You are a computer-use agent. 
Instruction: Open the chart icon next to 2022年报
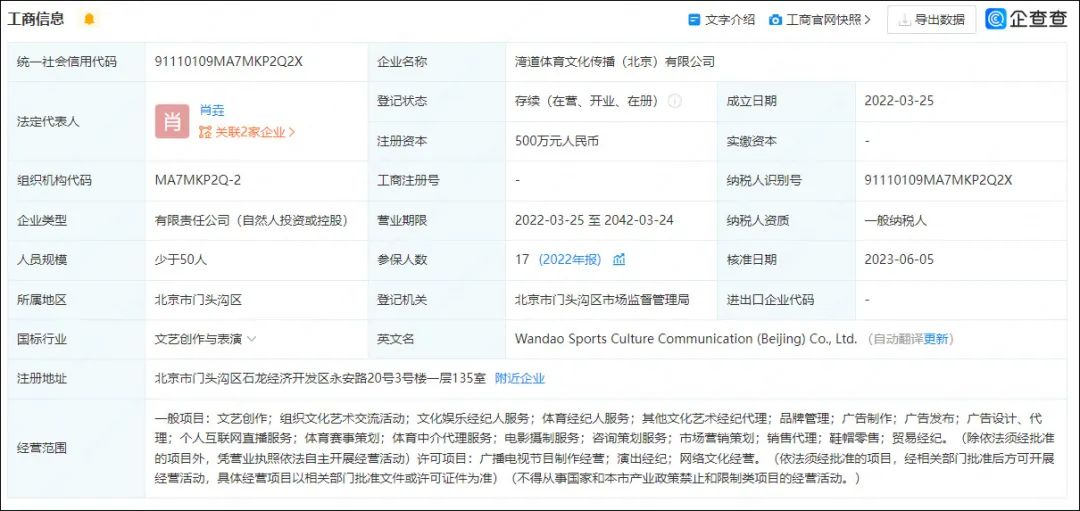(619, 259)
